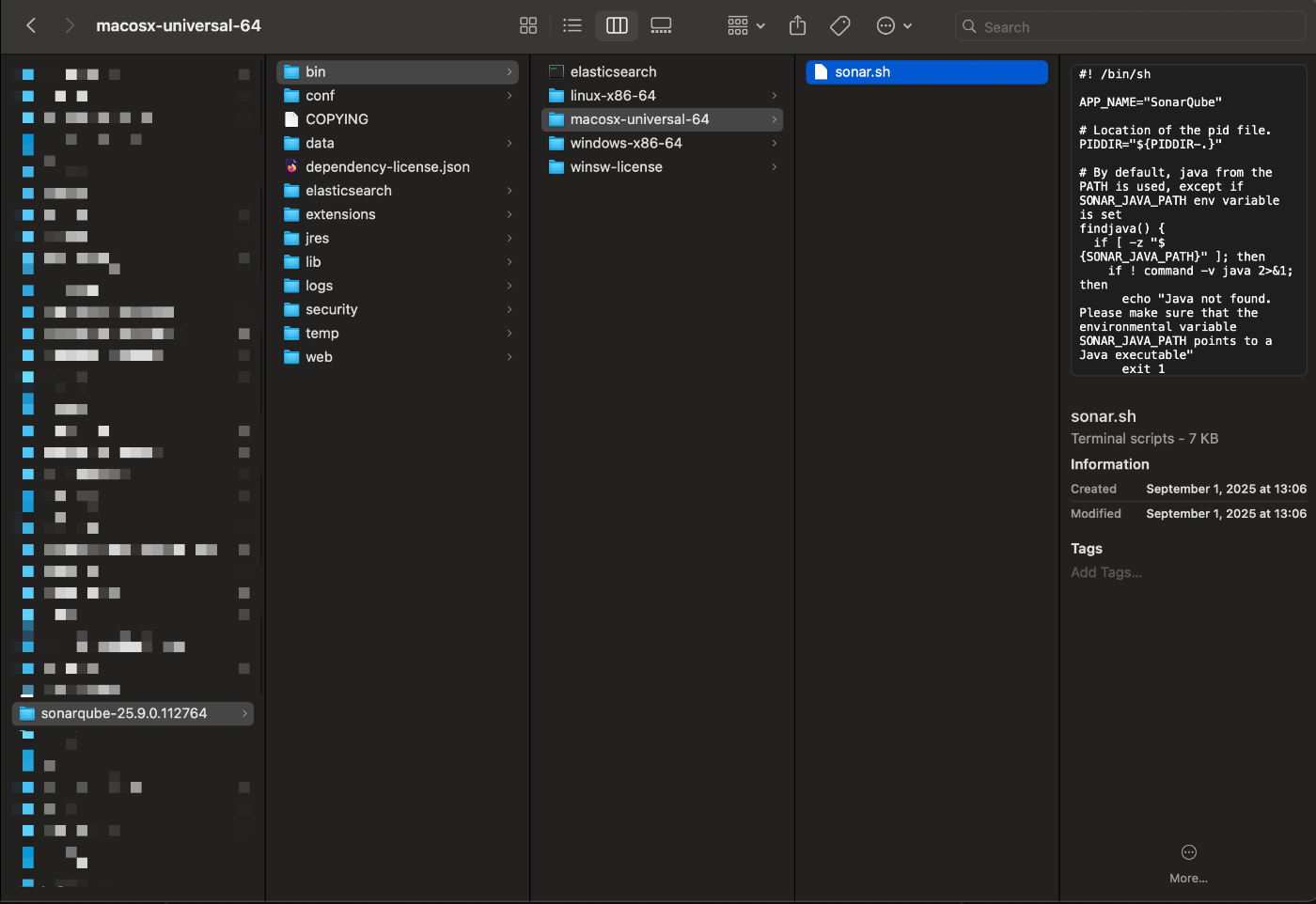Viewport: 1316px width, 904px height.
Task: Switch to gallery view
Action: point(661,25)
